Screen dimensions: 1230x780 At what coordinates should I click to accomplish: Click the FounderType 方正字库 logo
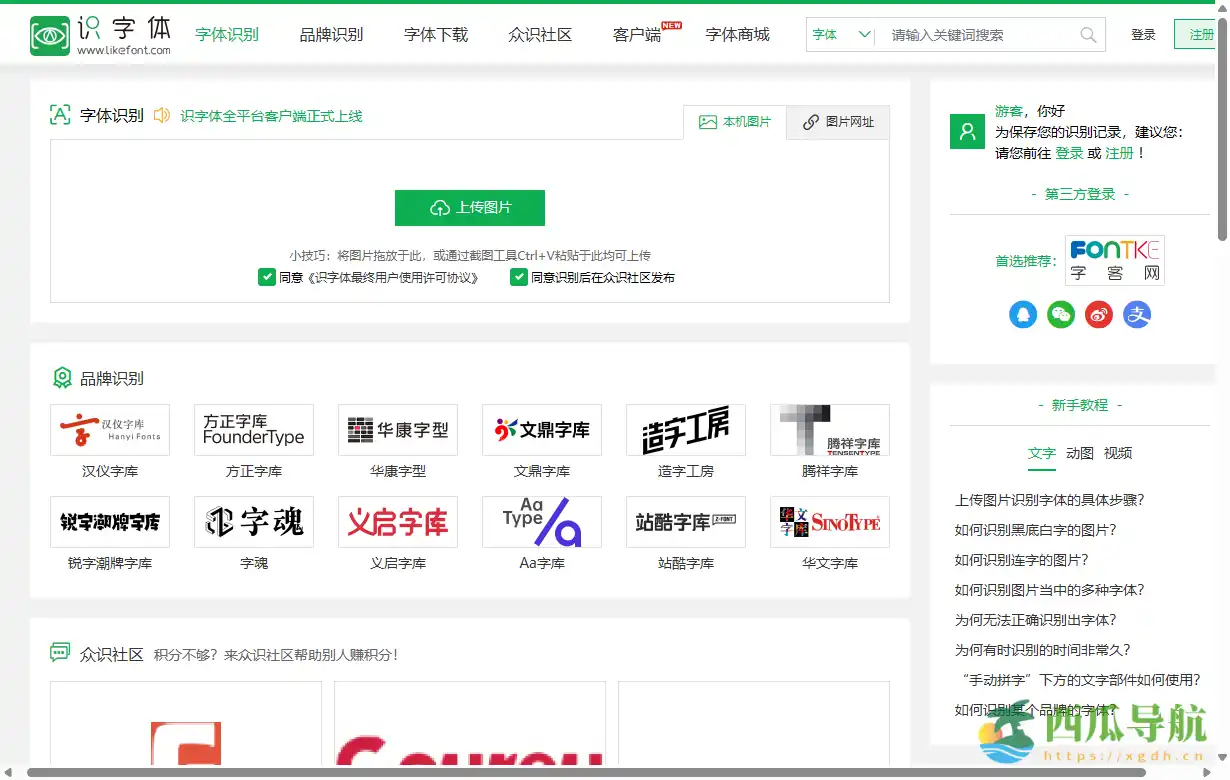point(253,429)
